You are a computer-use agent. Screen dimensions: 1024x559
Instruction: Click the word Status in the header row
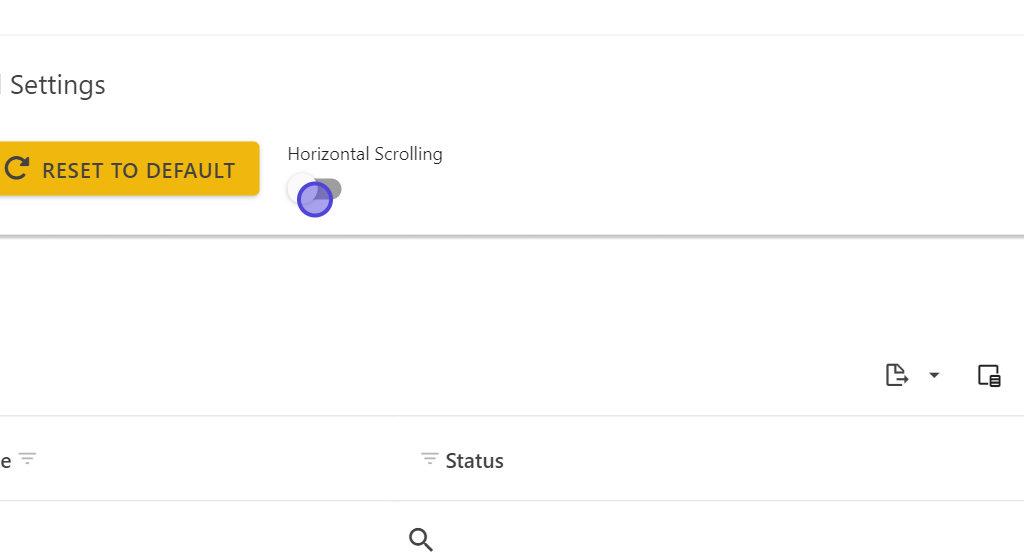(x=474, y=461)
